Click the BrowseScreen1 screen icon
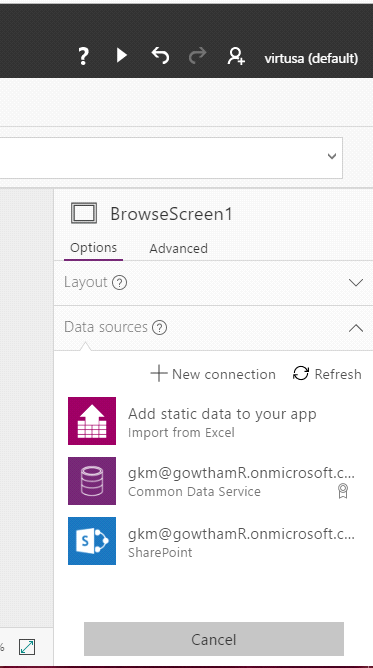 pyautogui.click(x=84, y=213)
